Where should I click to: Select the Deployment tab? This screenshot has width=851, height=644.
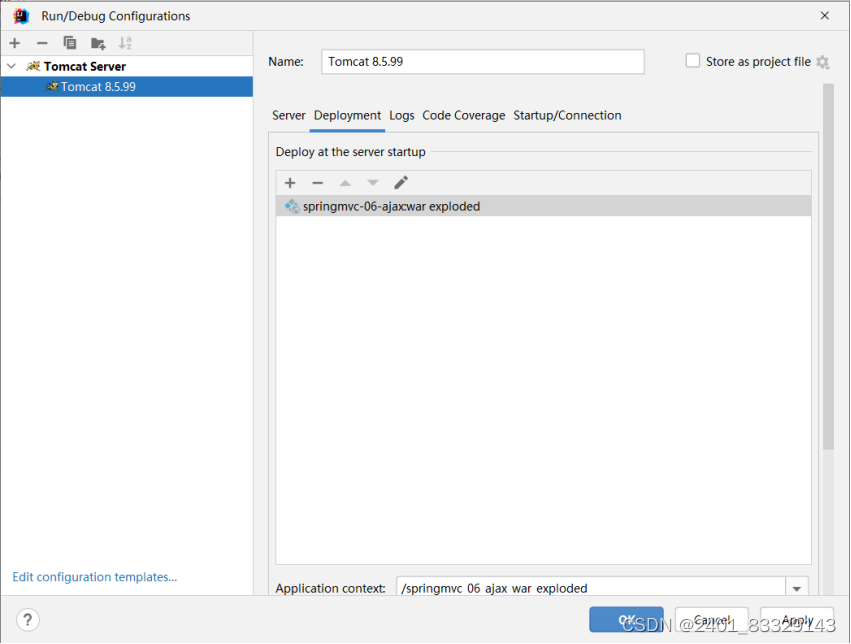347,116
